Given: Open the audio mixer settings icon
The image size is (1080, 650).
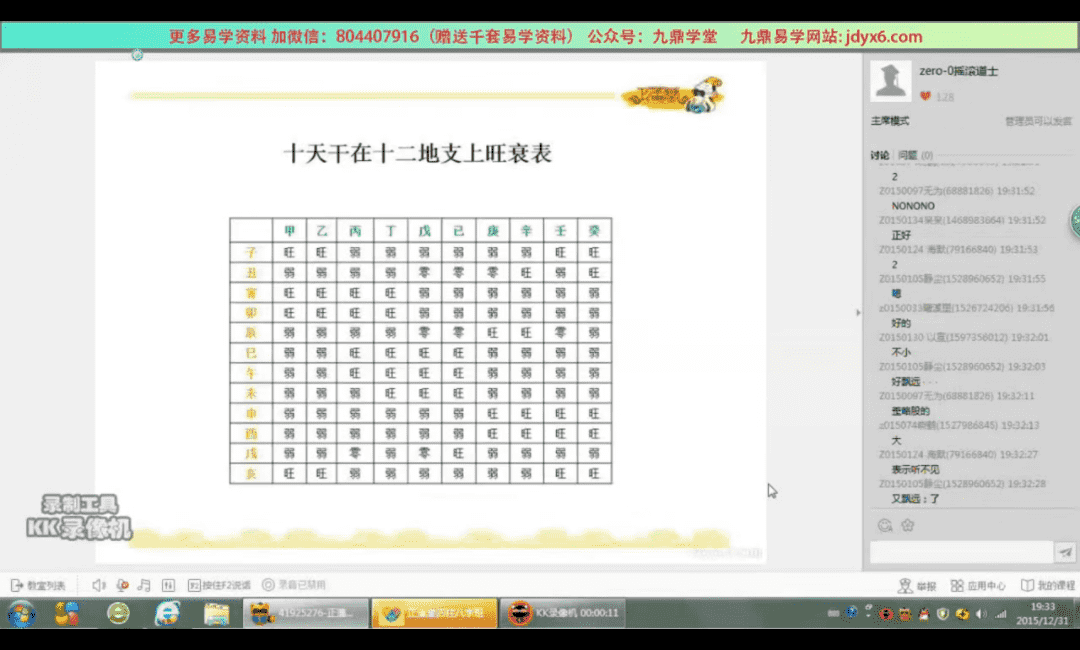Looking at the screenshot, I should pos(168,585).
